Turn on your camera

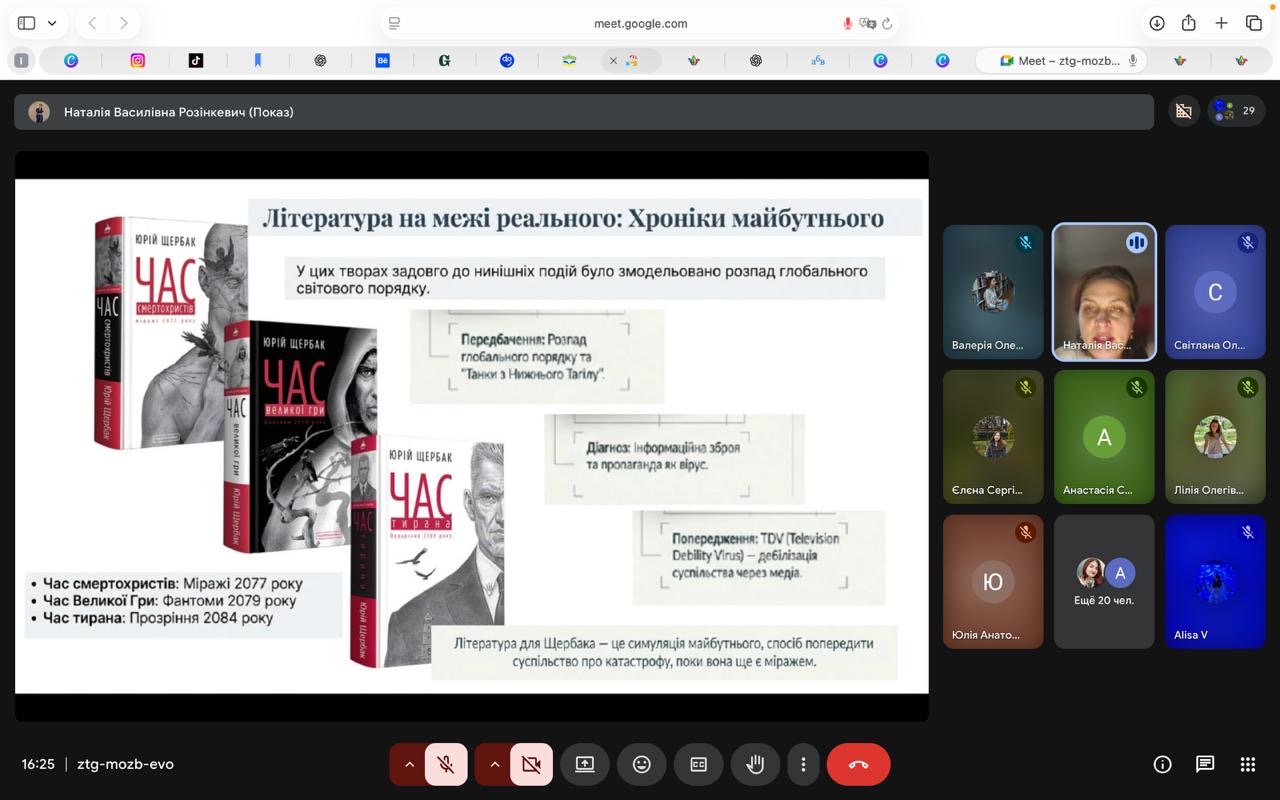click(x=531, y=764)
